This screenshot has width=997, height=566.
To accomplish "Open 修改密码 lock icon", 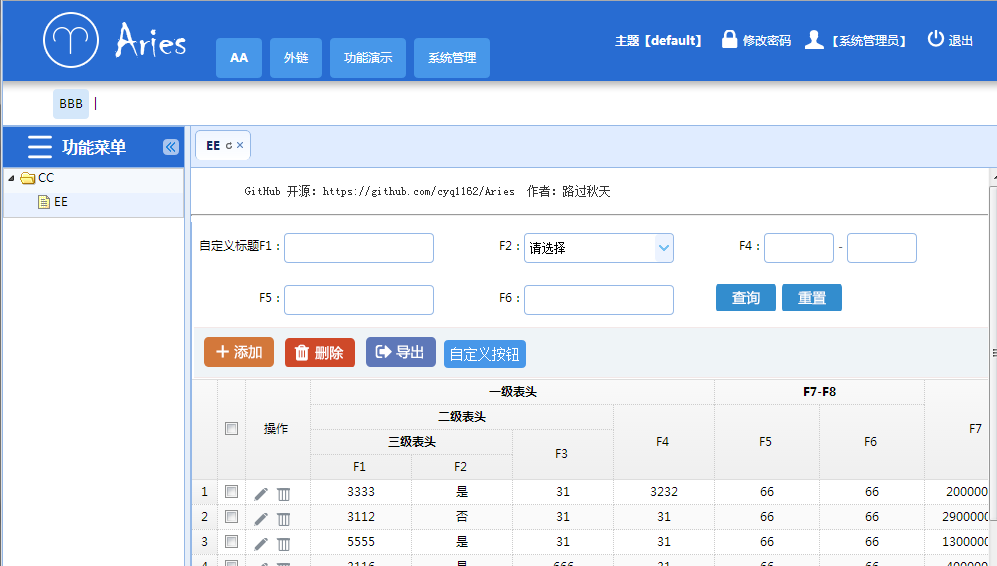I will click(729, 39).
